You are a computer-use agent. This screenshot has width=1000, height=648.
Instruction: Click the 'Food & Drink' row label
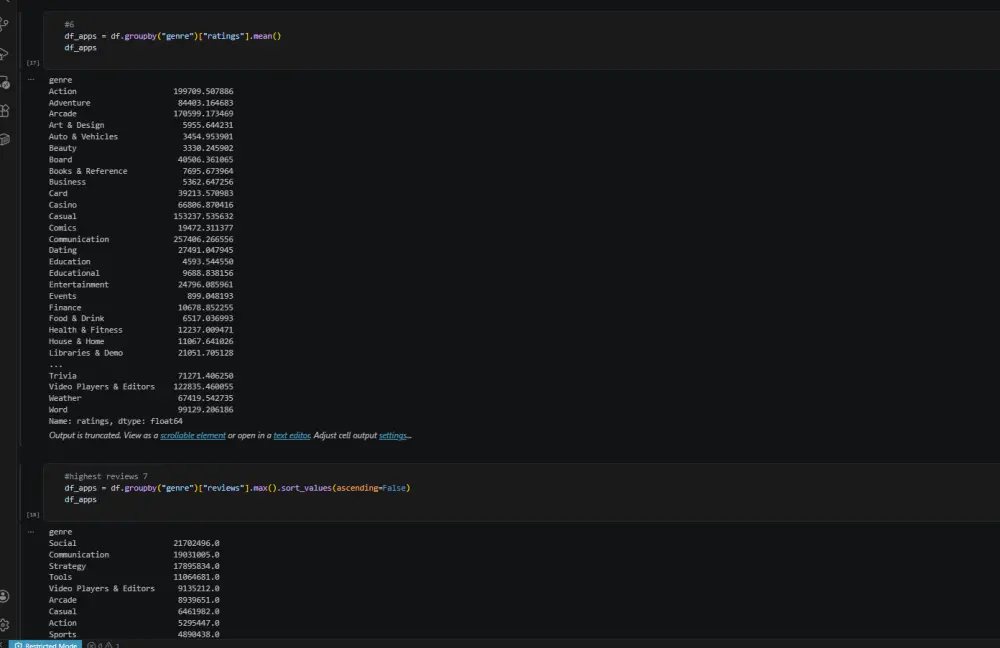click(77, 318)
